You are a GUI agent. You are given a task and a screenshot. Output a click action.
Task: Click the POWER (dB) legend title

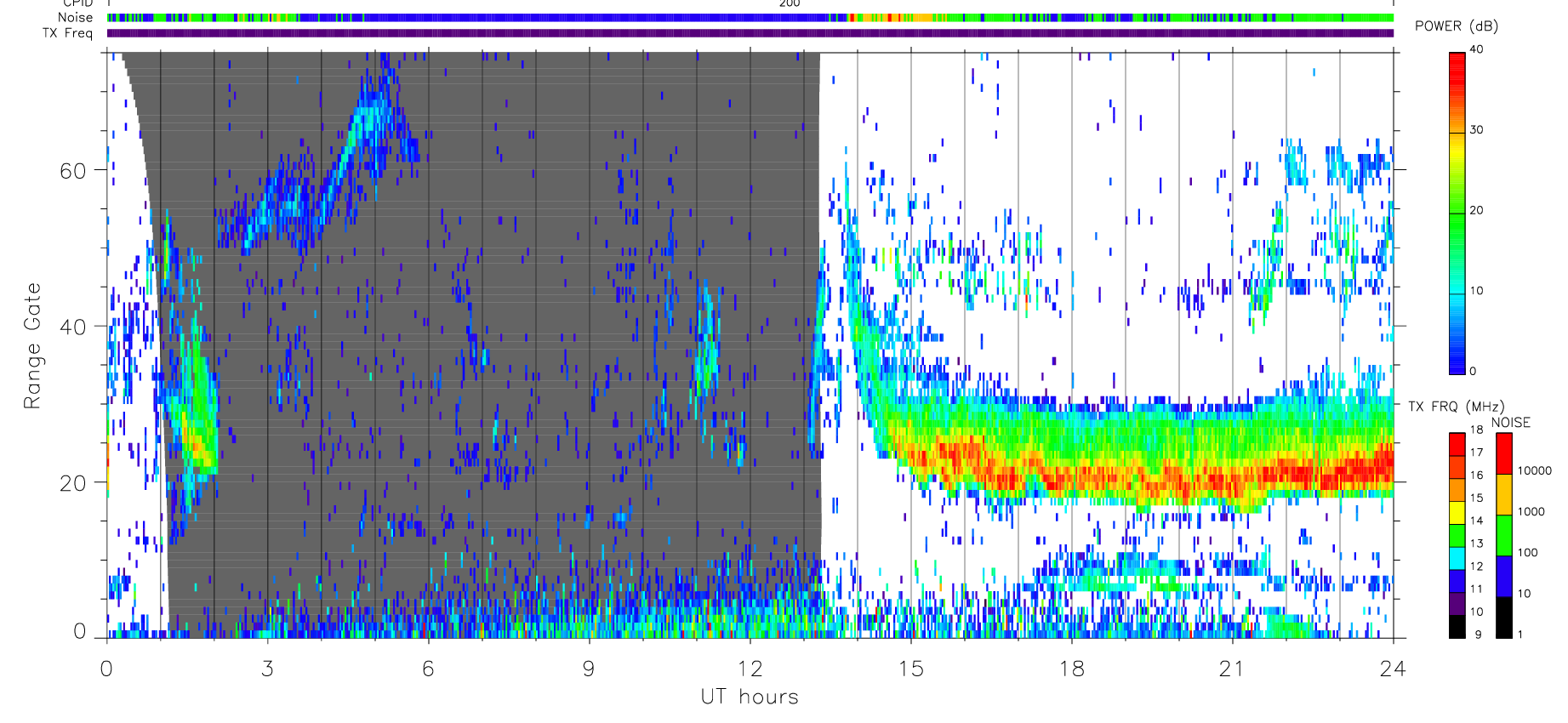(x=1457, y=26)
